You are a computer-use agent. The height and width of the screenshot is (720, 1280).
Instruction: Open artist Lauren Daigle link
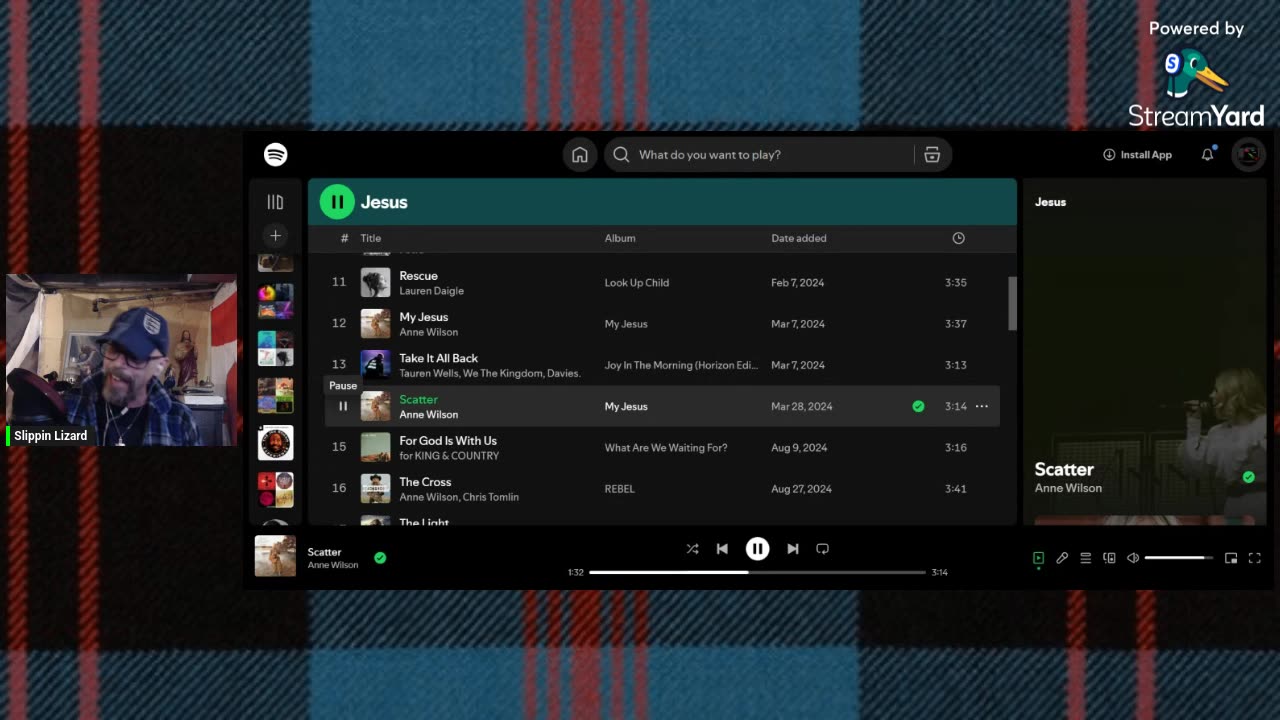click(431, 291)
